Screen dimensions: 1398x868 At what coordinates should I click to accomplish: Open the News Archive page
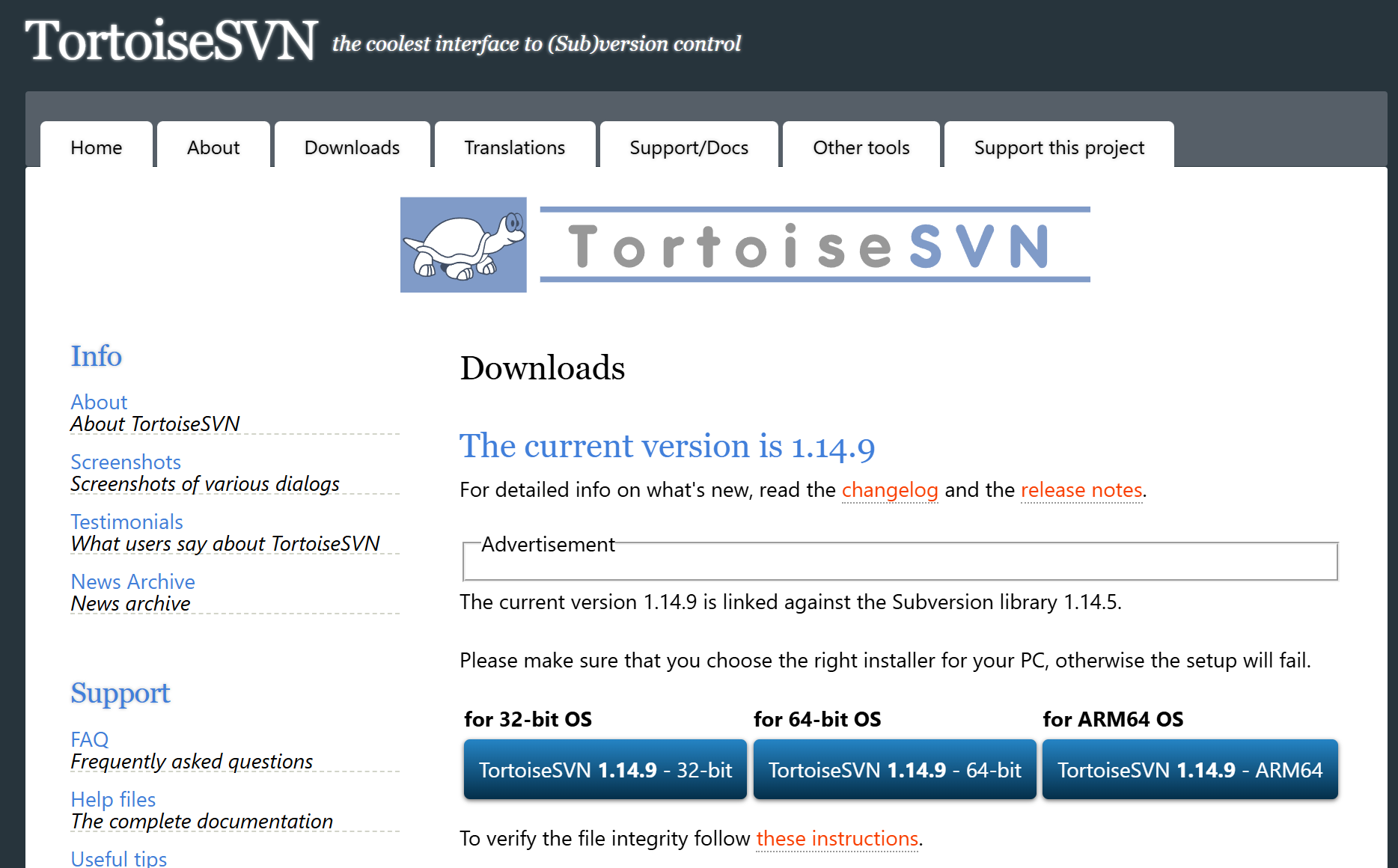[x=132, y=581]
